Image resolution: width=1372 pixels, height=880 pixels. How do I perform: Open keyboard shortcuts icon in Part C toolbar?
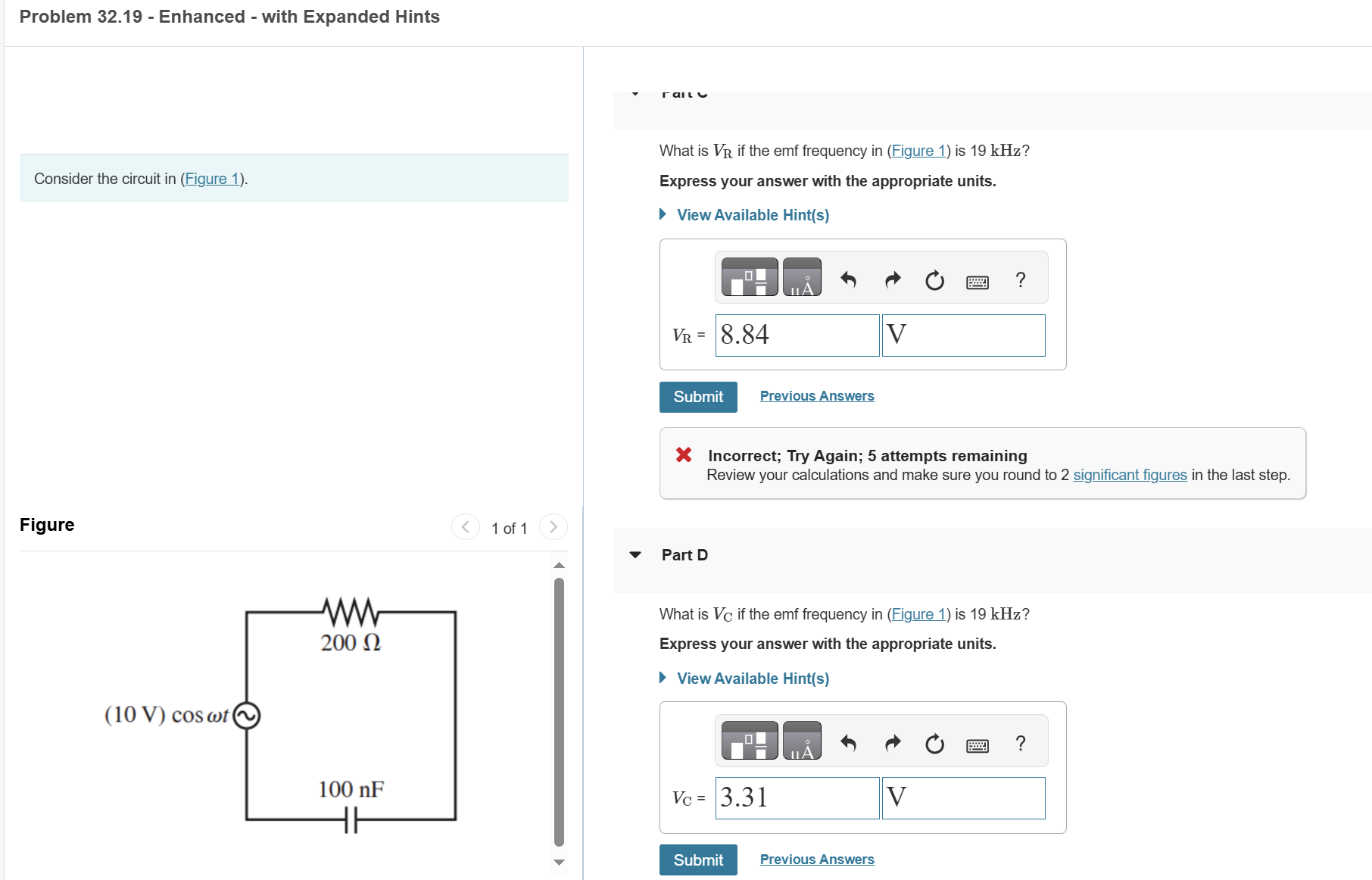[x=978, y=281]
